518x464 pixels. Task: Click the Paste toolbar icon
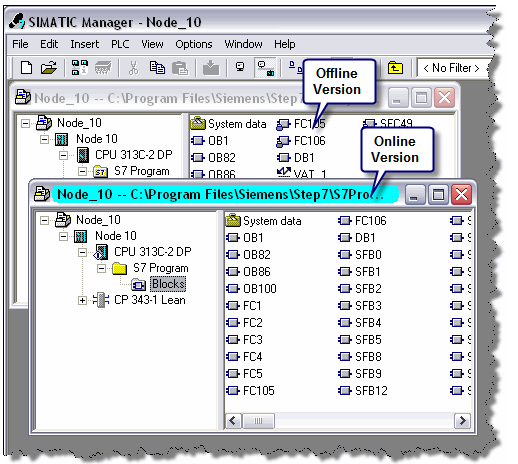pyautogui.click(x=180, y=68)
